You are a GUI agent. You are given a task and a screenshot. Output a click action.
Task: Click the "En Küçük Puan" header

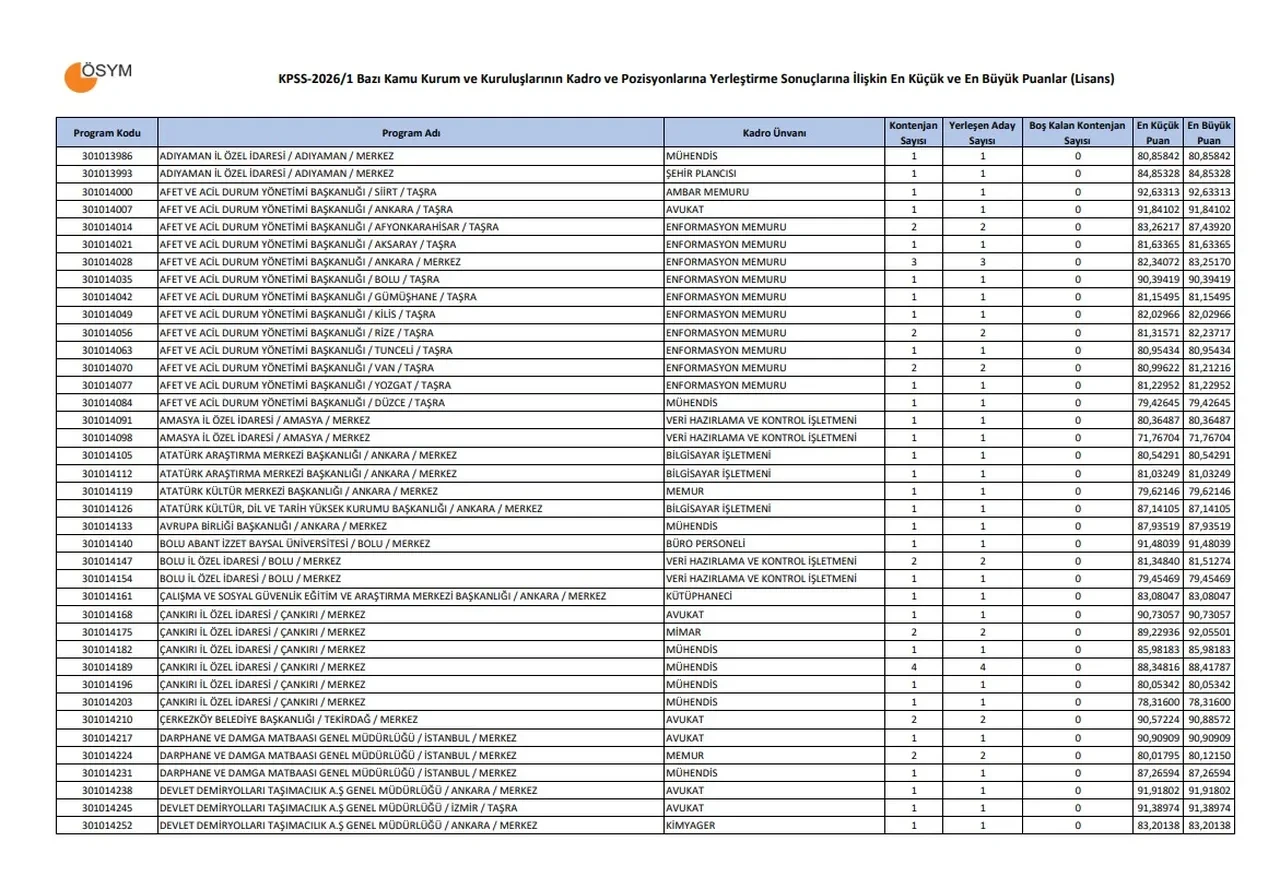tap(1157, 133)
